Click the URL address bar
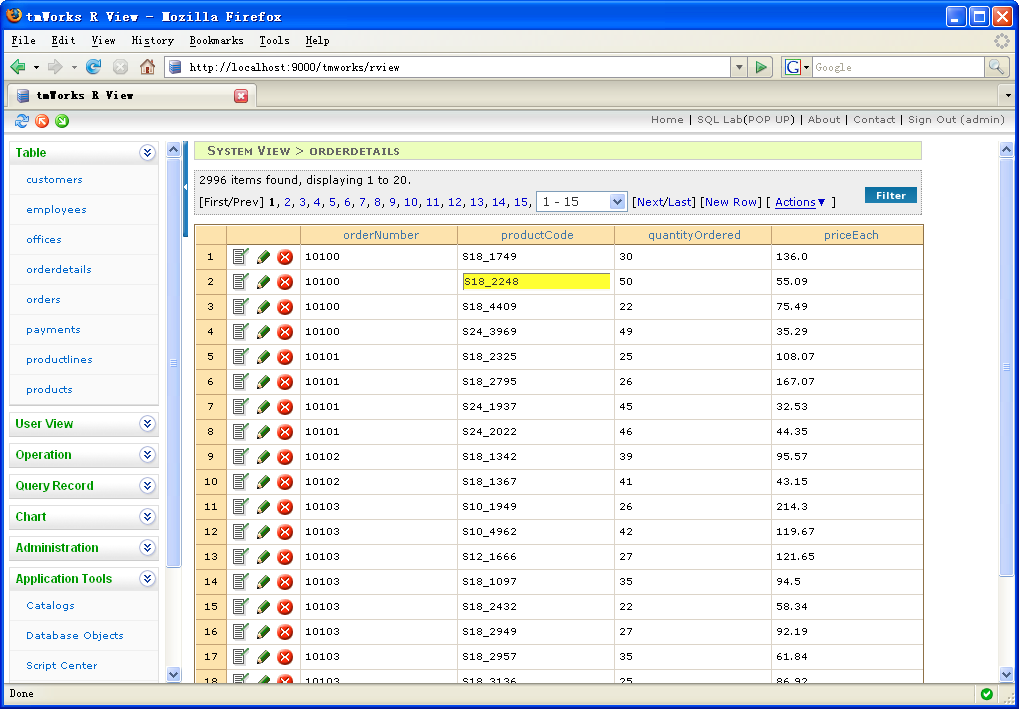 pos(448,67)
